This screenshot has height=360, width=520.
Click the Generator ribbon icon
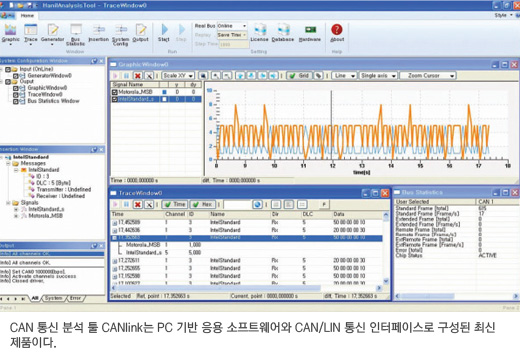pyautogui.click(x=52, y=33)
